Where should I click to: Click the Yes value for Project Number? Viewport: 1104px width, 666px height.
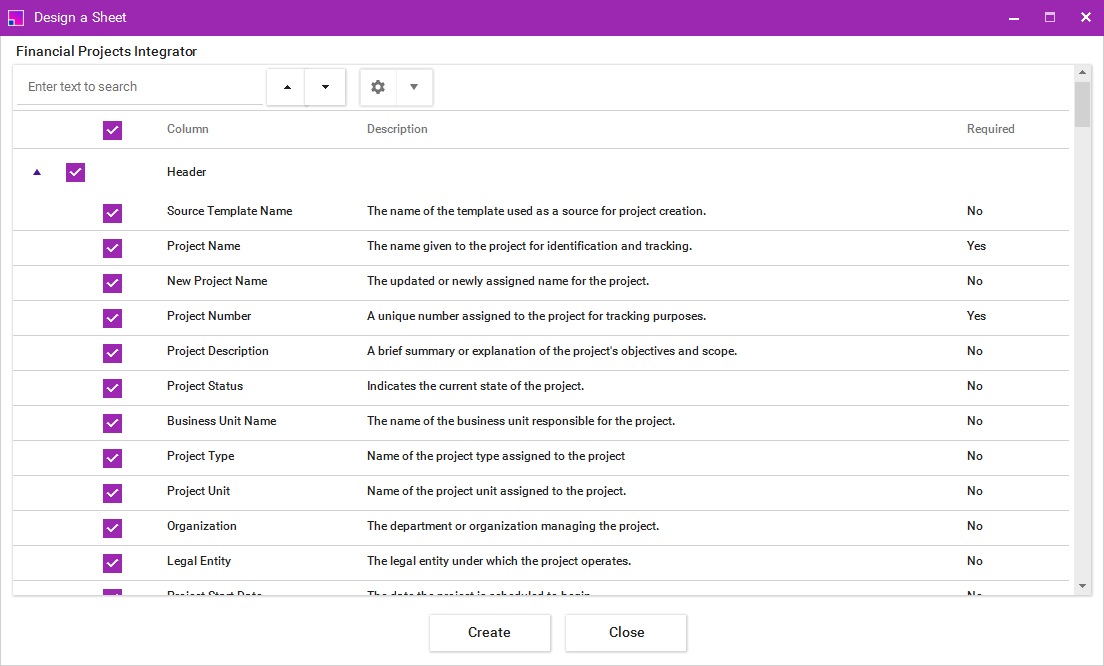(x=976, y=316)
